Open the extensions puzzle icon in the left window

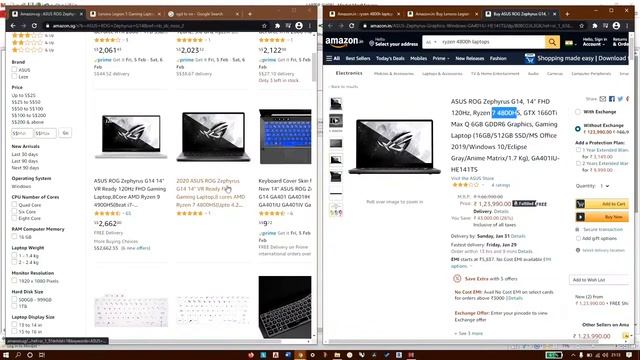tap(278, 26)
